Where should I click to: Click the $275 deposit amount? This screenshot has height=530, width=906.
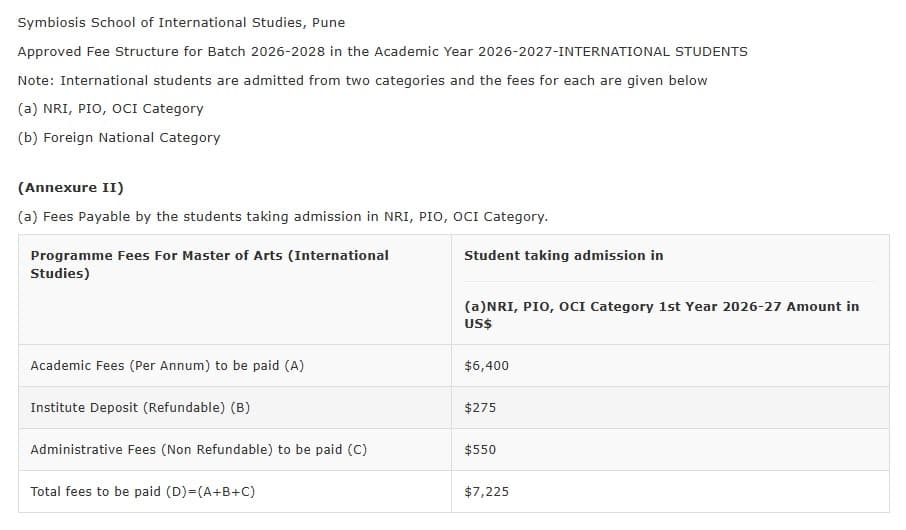click(x=480, y=408)
